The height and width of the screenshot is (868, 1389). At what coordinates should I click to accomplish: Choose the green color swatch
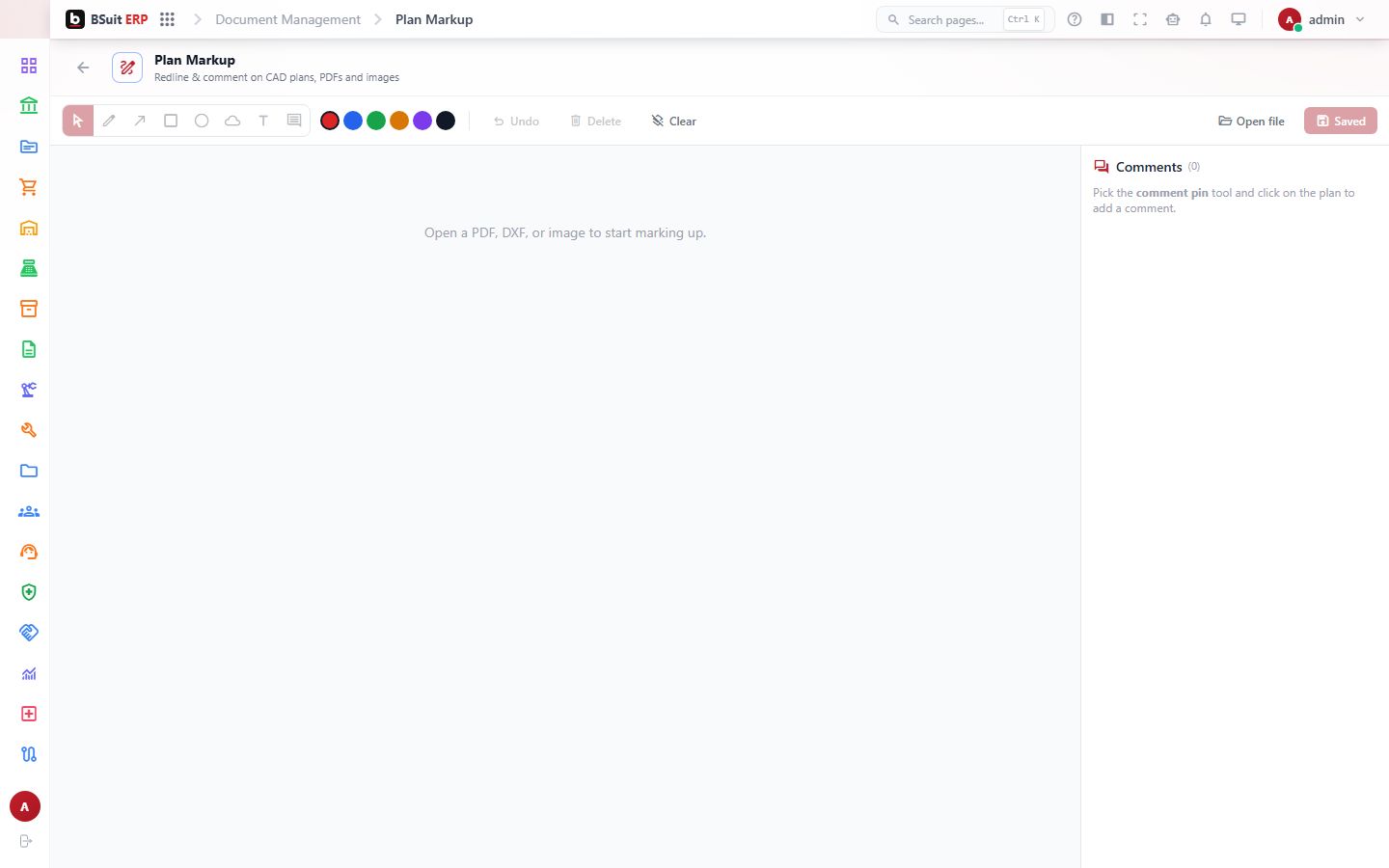tap(376, 121)
